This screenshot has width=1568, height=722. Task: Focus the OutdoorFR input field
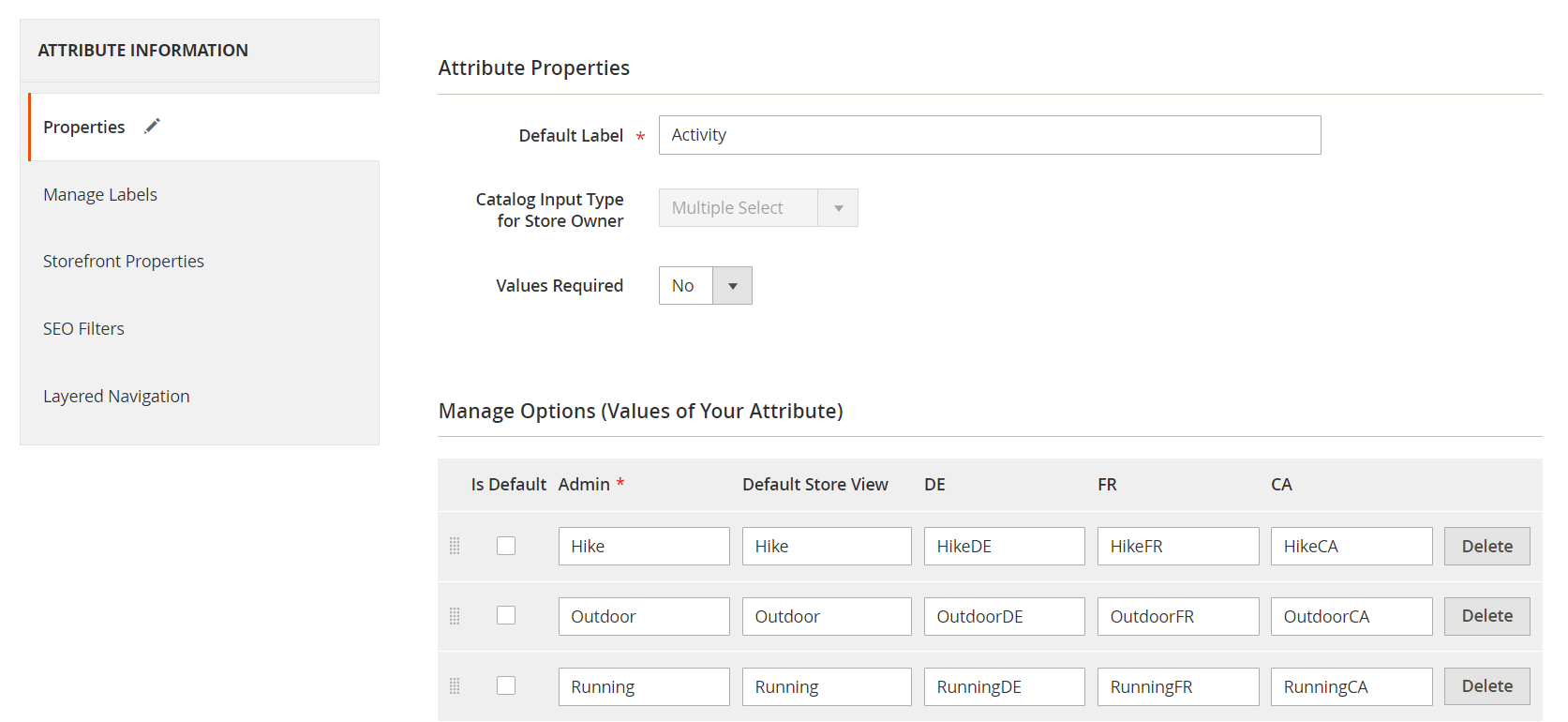click(1177, 617)
